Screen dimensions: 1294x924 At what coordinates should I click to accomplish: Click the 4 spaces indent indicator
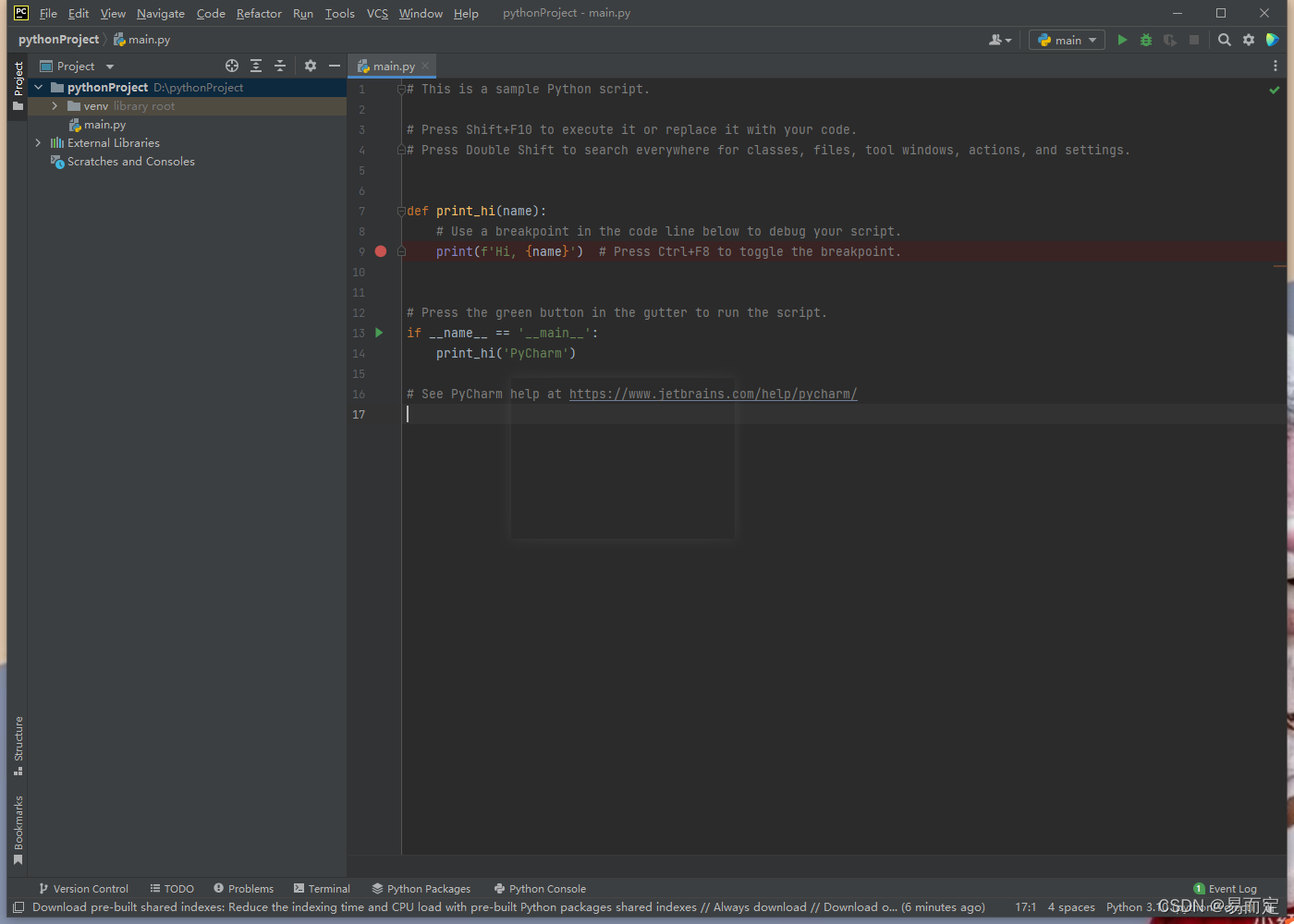(1071, 906)
